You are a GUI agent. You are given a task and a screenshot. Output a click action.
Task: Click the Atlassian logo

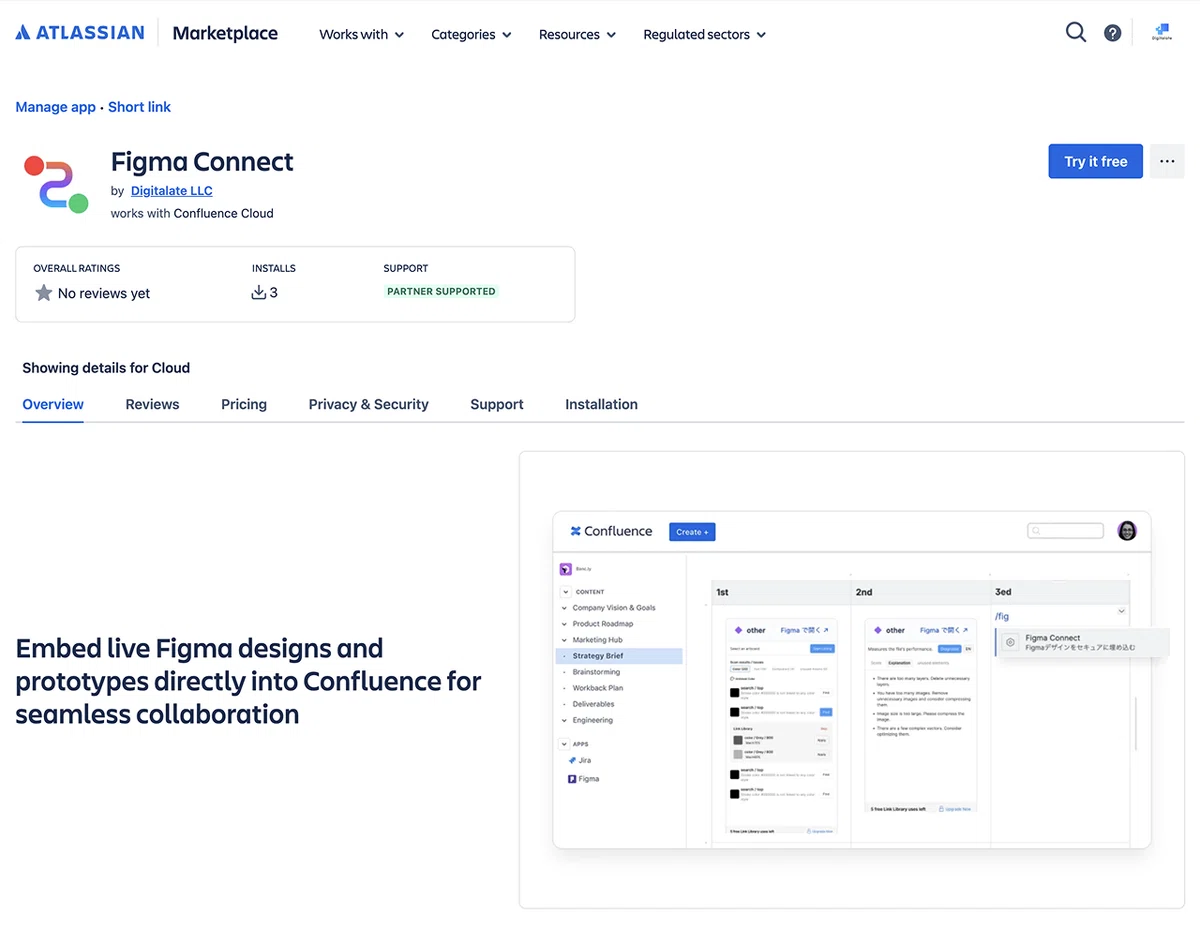click(80, 33)
